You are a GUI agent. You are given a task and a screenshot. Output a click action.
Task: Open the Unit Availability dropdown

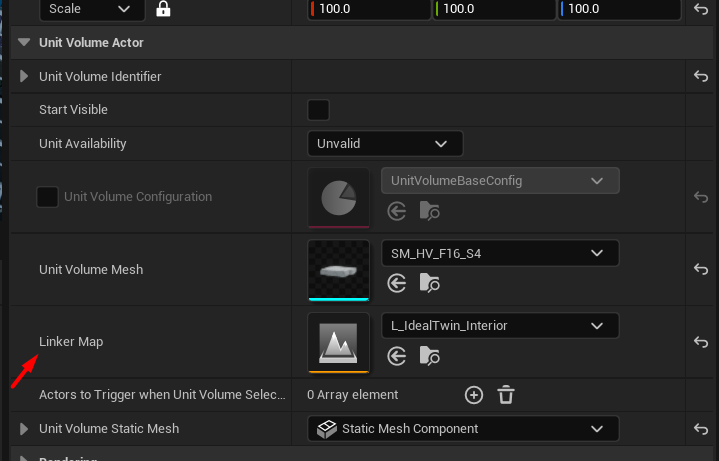385,143
